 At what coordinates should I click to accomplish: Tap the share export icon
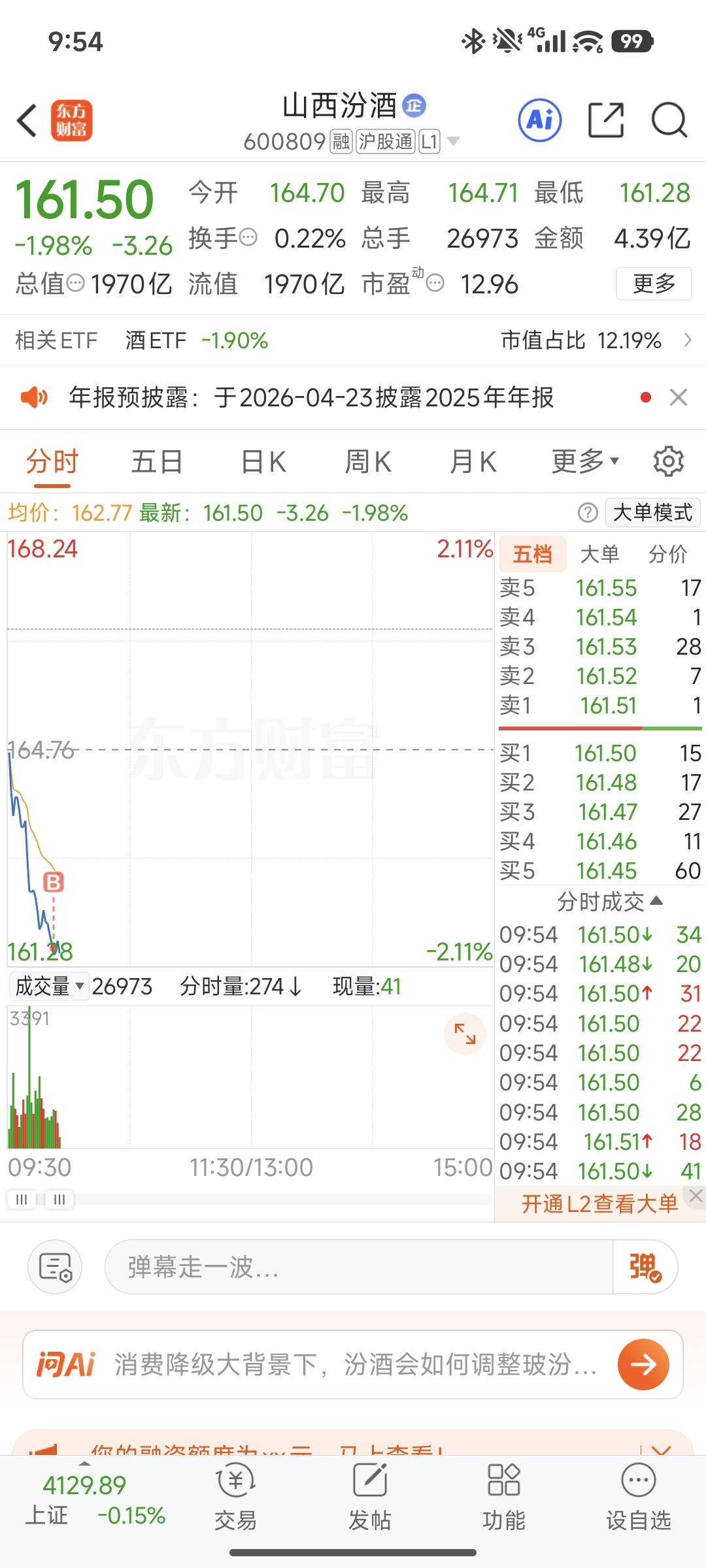coord(606,120)
